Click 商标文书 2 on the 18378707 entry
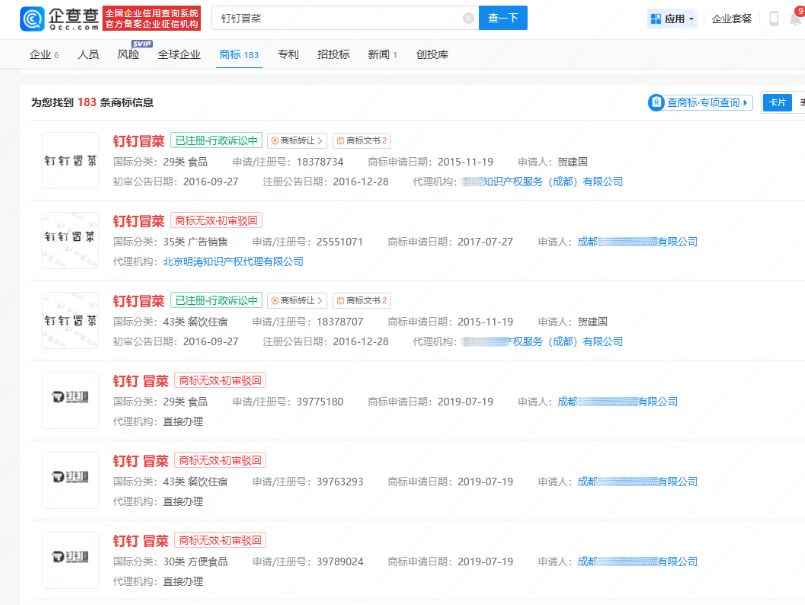The image size is (805, 605). (x=361, y=300)
